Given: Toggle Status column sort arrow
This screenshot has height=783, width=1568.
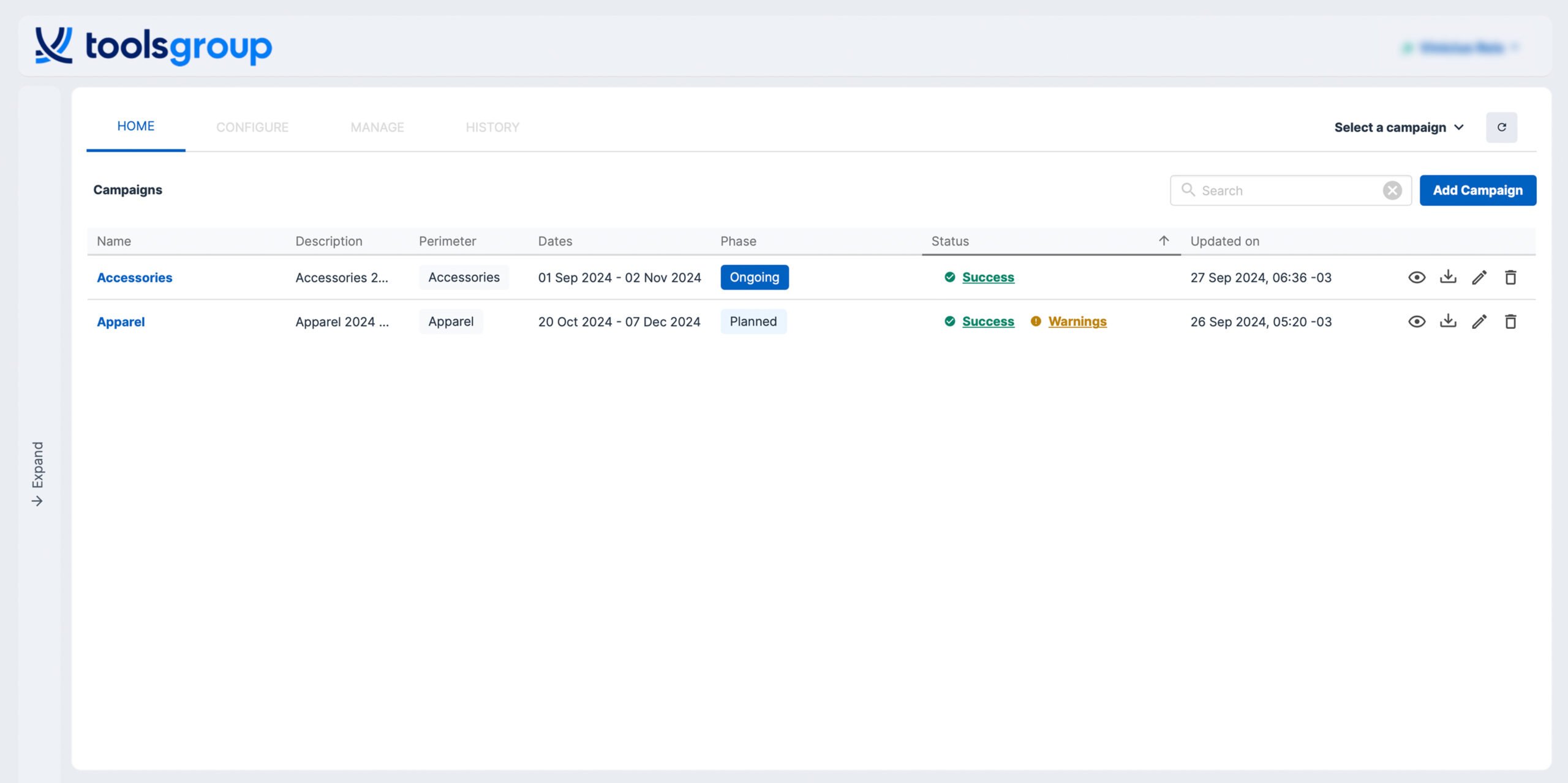Looking at the screenshot, I should click(1164, 241).
